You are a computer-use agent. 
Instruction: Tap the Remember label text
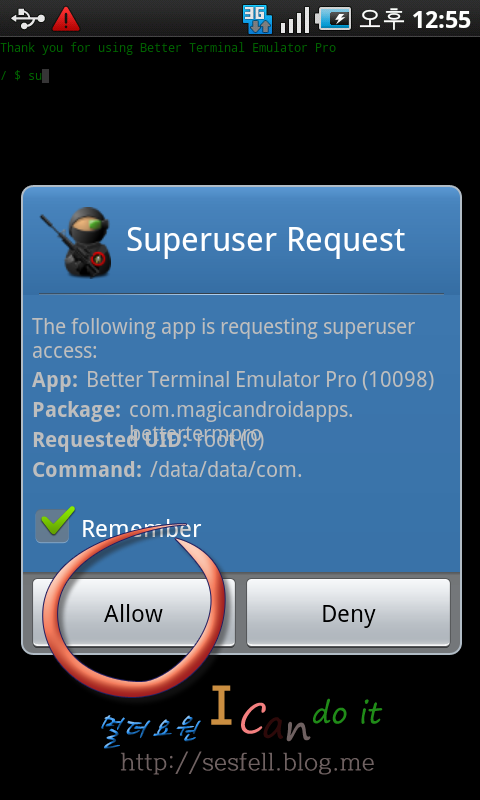141,529
